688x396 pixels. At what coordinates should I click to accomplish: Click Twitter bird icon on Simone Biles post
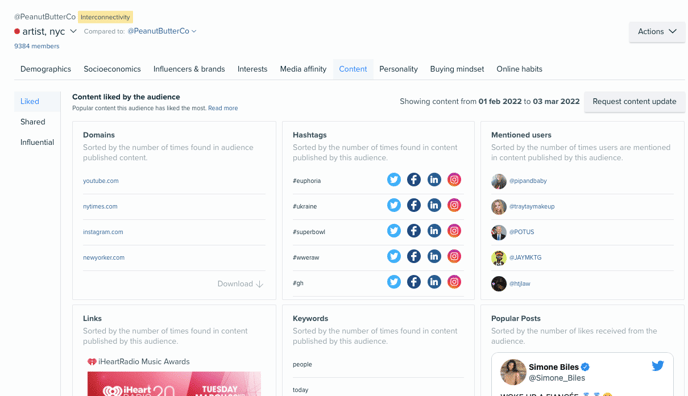657,366
